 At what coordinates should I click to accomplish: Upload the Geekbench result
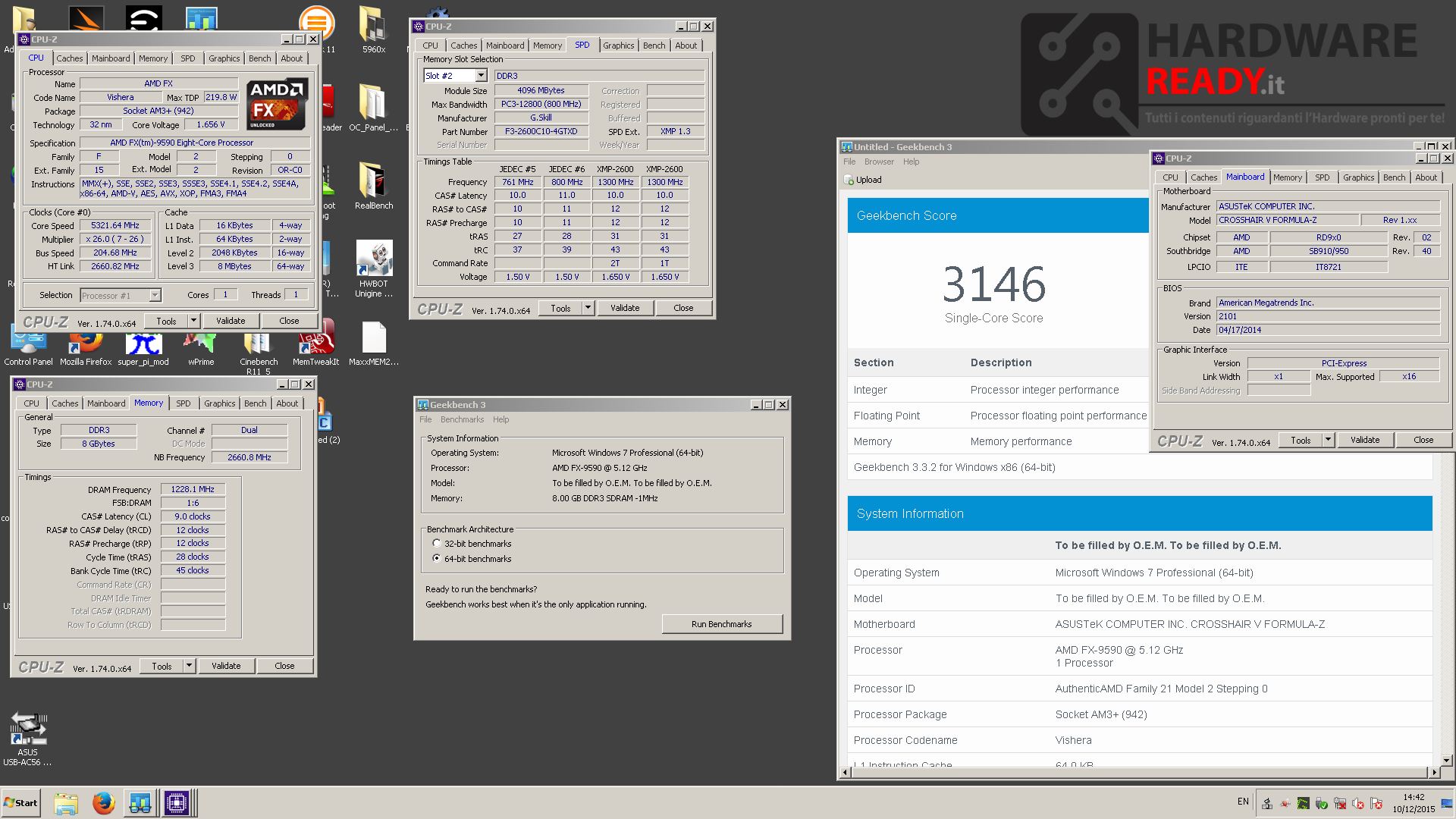click(863, 180)
